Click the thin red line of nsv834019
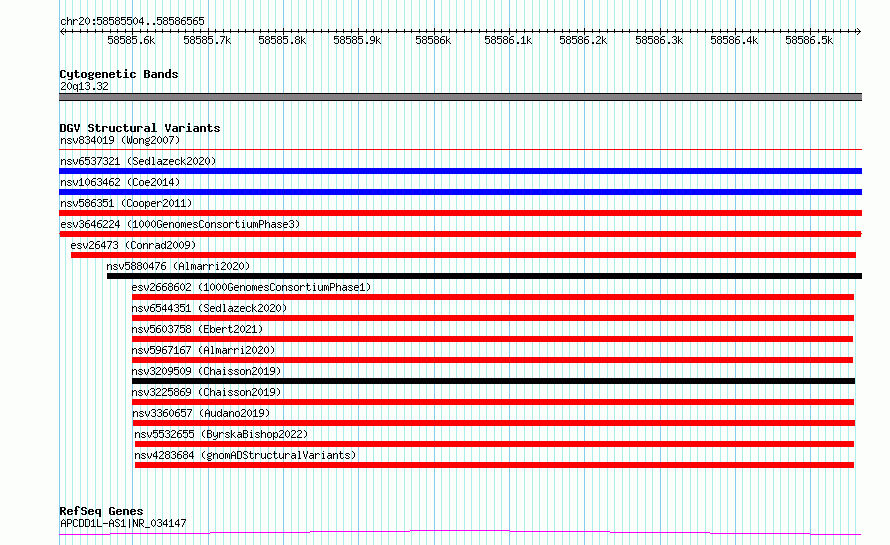Image resolution: width=890 pixels, height=545 pixels. point(460,149)
